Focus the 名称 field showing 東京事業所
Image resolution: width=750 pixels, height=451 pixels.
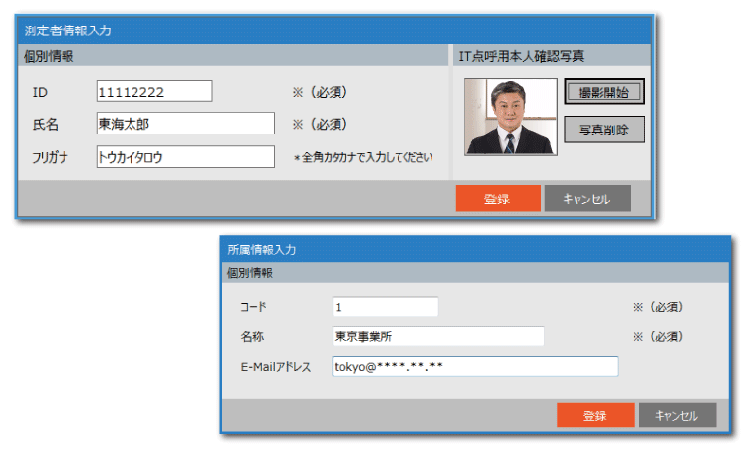click(x=438, y=336)
